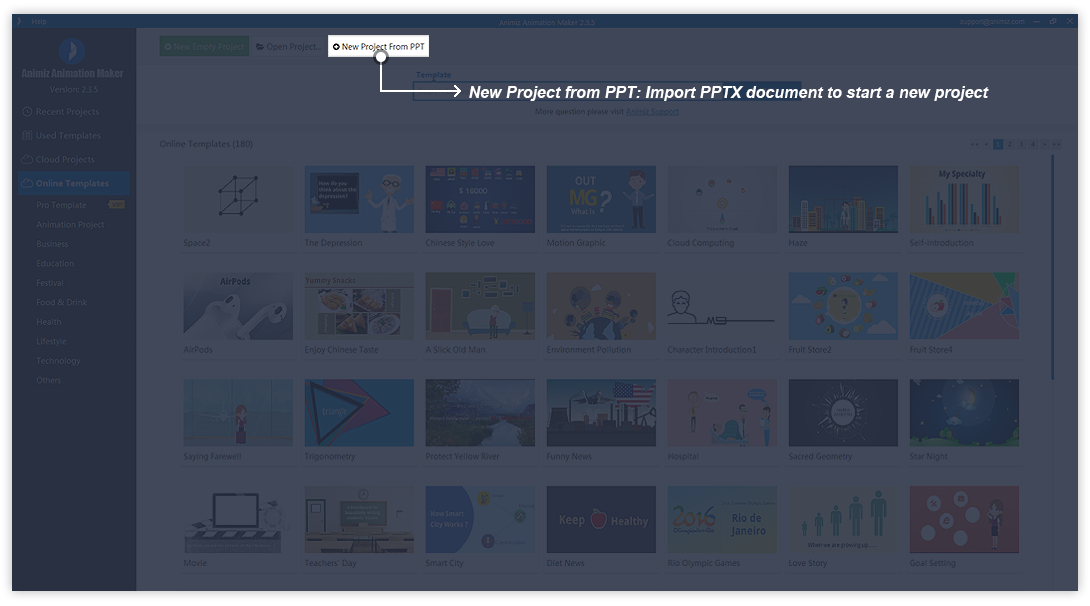Open the Space2 cube template thumbnail
1090x606 pixels.
point(238,199)
